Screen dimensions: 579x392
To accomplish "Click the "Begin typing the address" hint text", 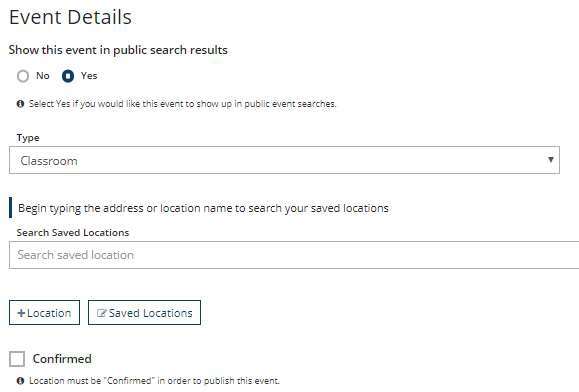I will tap(203, 208).
